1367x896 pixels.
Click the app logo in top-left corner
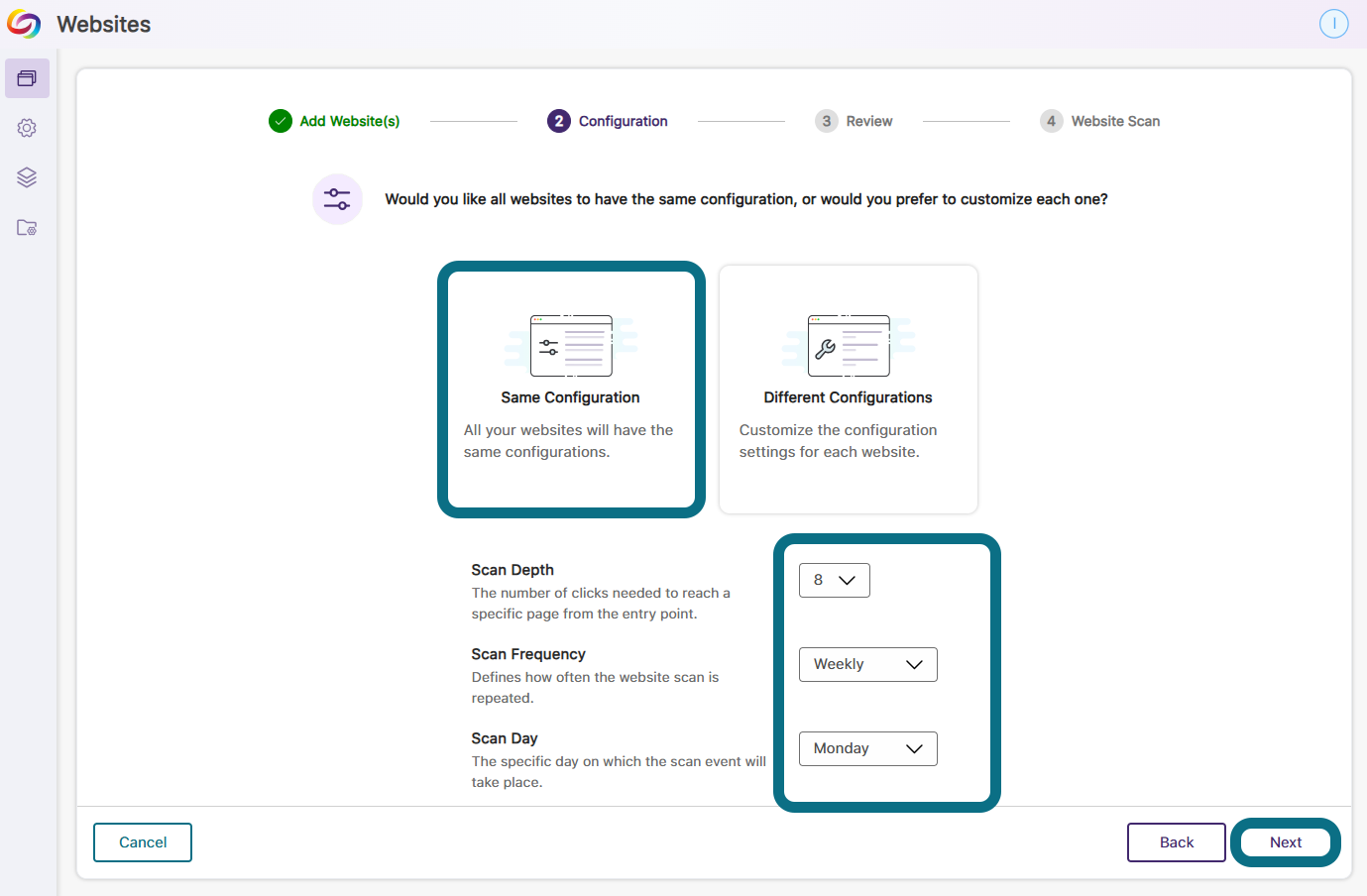point(24,24)
